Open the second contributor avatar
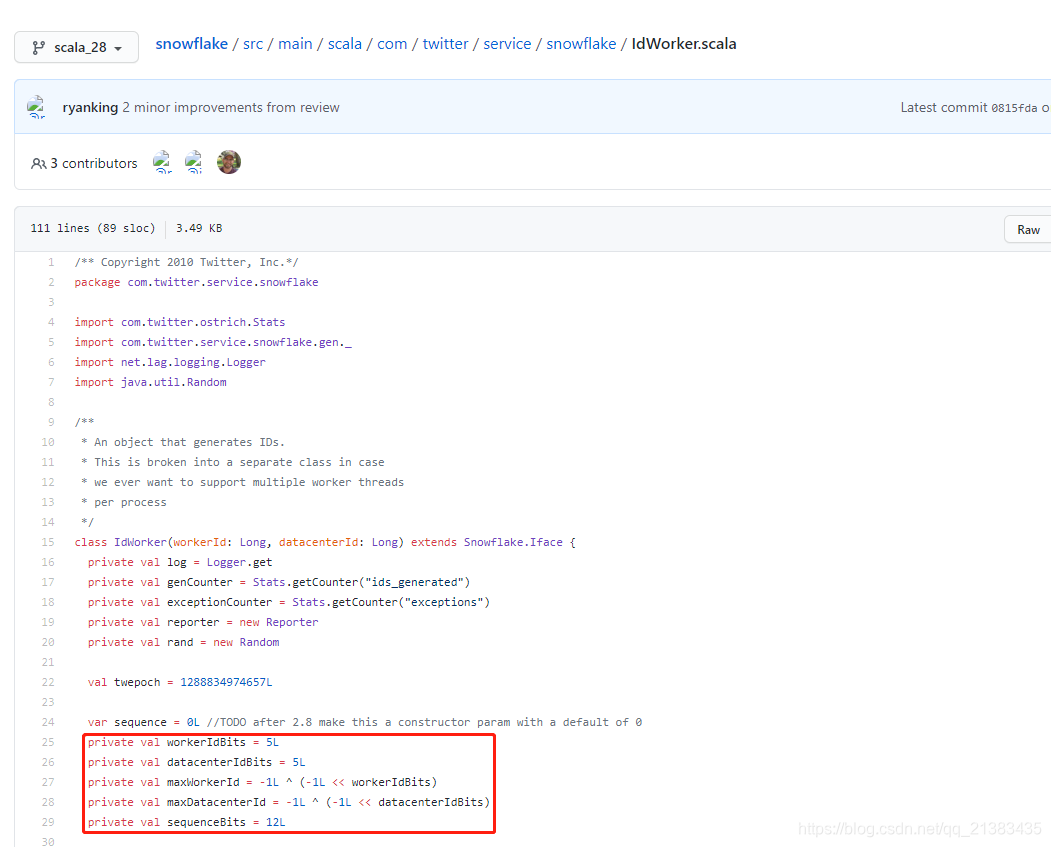Viewport: 1051px width, 847px height. tap(194, 162)
